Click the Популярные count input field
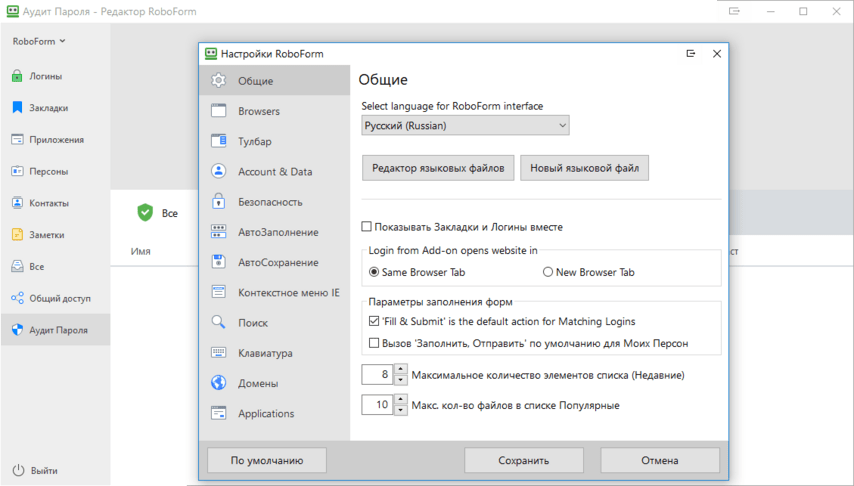The image size is (854, 486). (377, 405)
